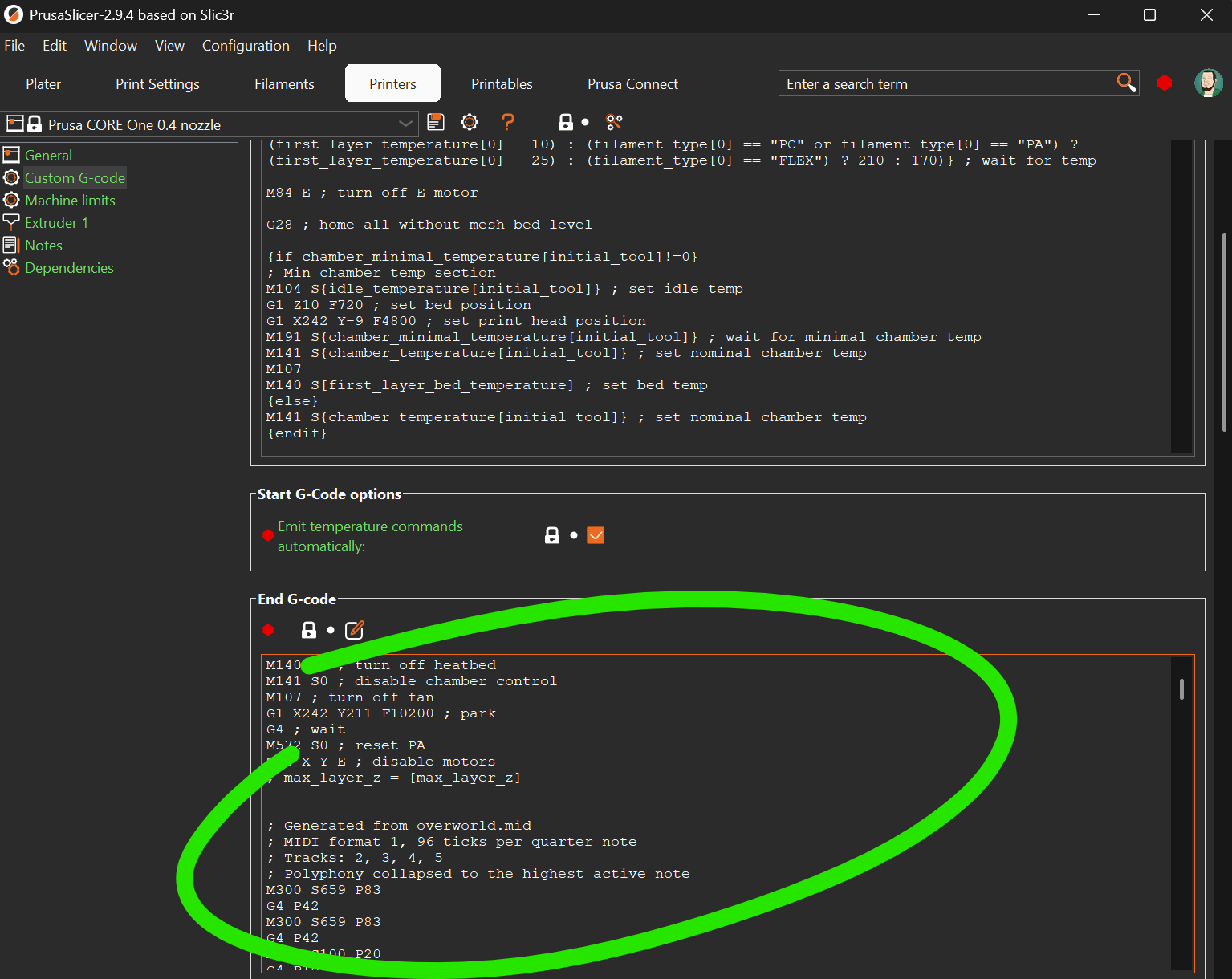Image resolution: width=1232 pixels, height=979 pixels.
Task: Switch to the Printables tab
Action: coord(502,83)
